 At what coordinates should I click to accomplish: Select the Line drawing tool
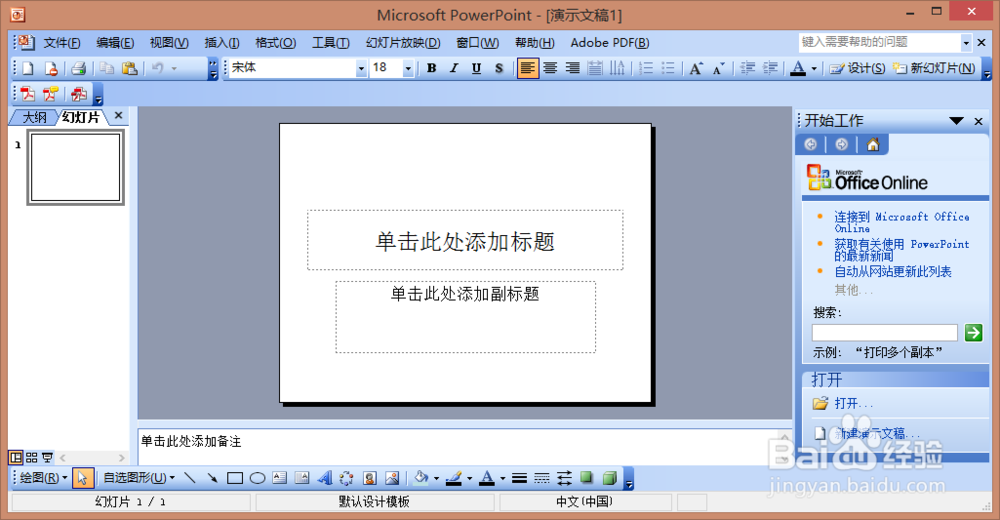189,478
